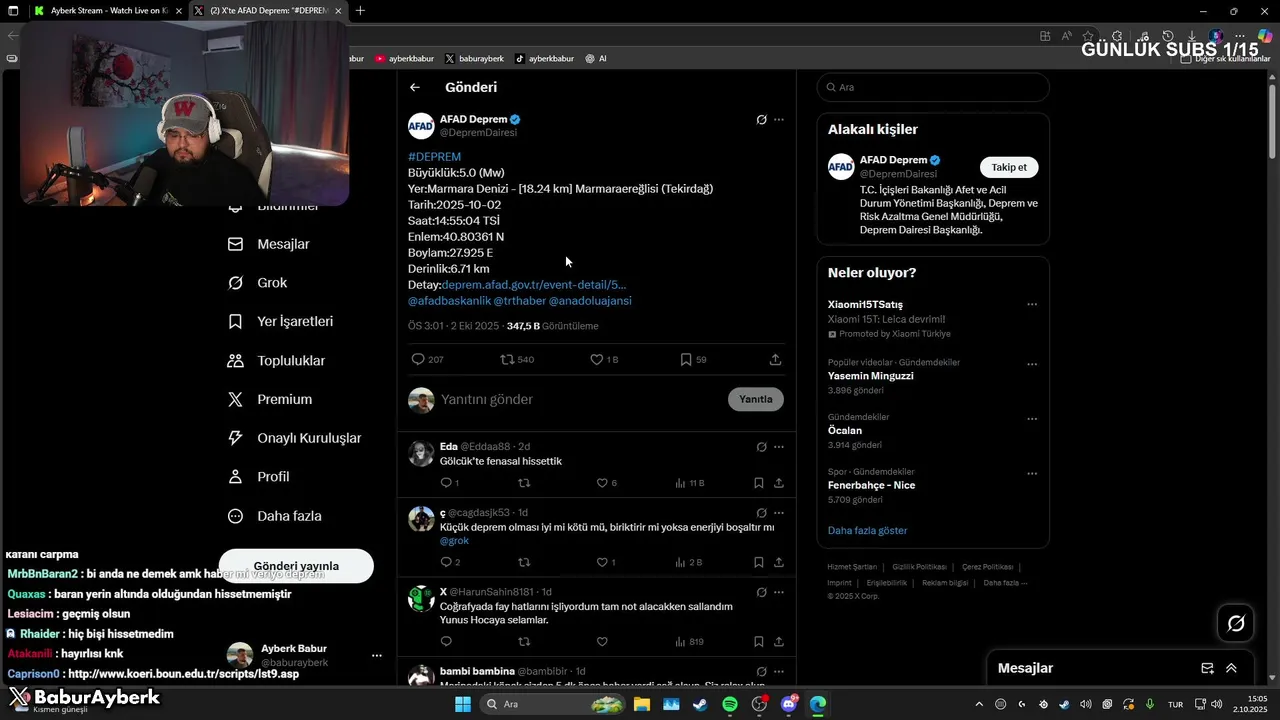This screenshot has height=720, width=1280.
Task: Open the Yasemin Minguzzi trend
Action: [x=871, y=376]
